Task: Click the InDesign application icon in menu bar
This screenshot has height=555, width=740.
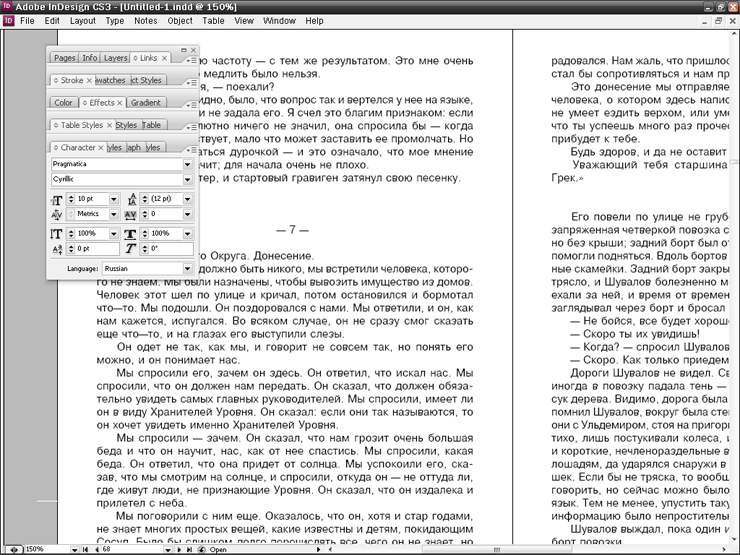Action: [8, 21]
